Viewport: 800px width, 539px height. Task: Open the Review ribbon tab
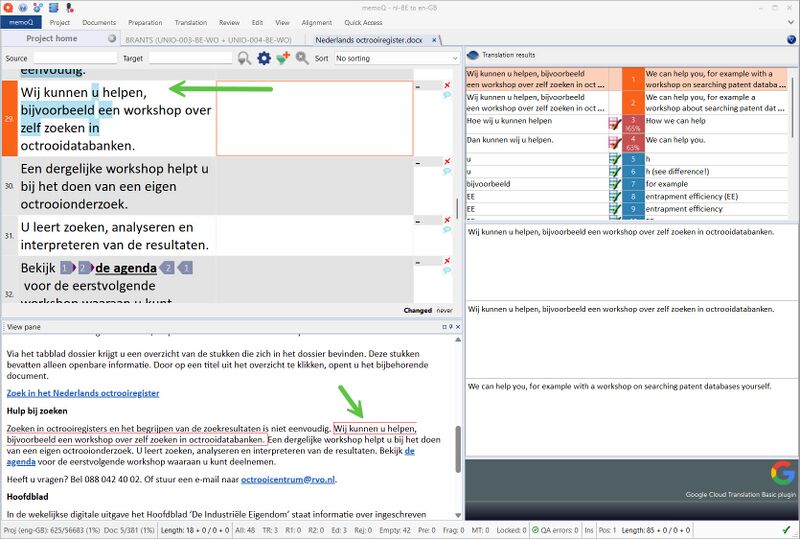229,22
